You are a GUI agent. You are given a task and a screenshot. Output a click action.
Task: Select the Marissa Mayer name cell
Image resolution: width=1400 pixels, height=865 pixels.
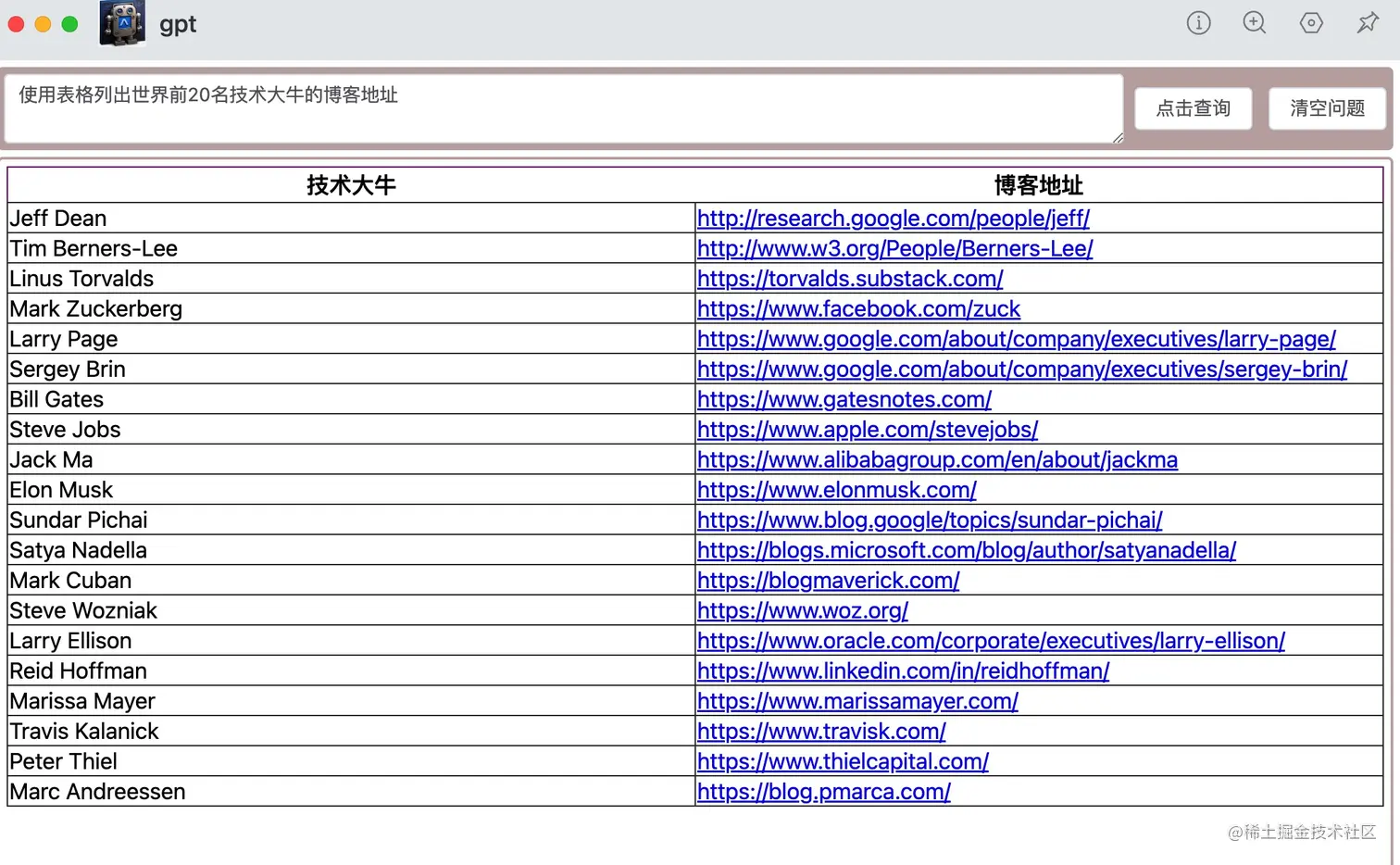(x=351, y=701)
